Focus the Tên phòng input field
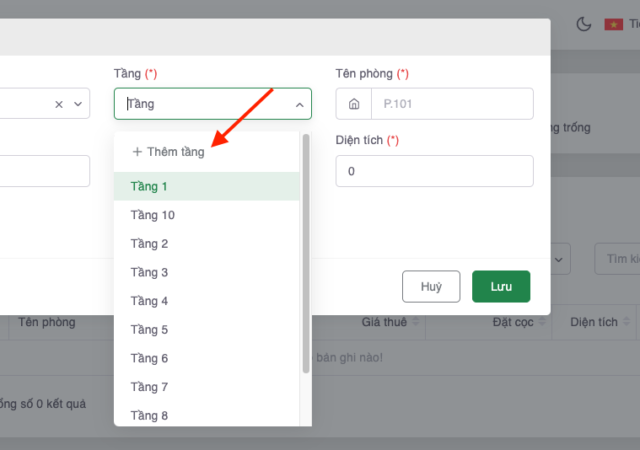The image size is (640, 450). click(450, 104)
